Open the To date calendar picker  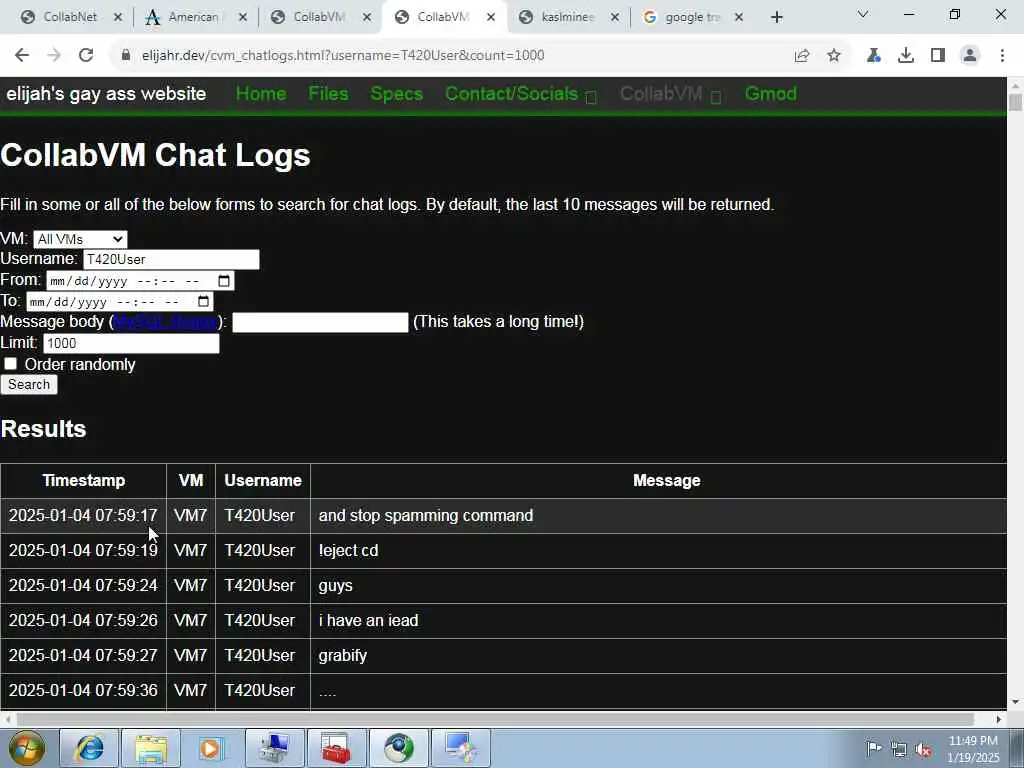coord(204,301)
